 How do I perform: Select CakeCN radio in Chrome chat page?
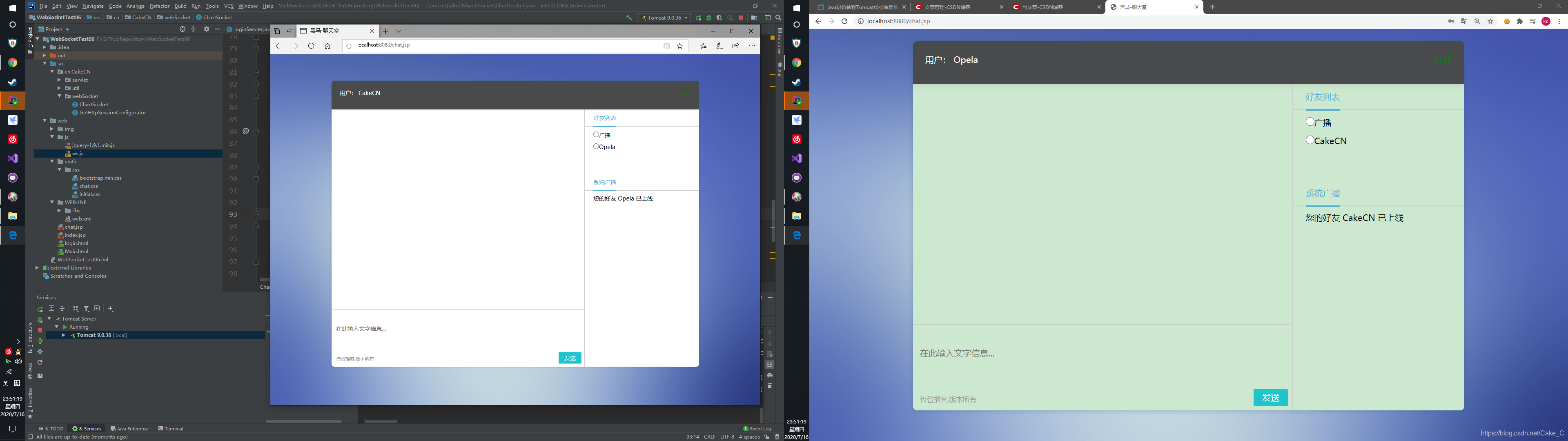(1310, 140)
